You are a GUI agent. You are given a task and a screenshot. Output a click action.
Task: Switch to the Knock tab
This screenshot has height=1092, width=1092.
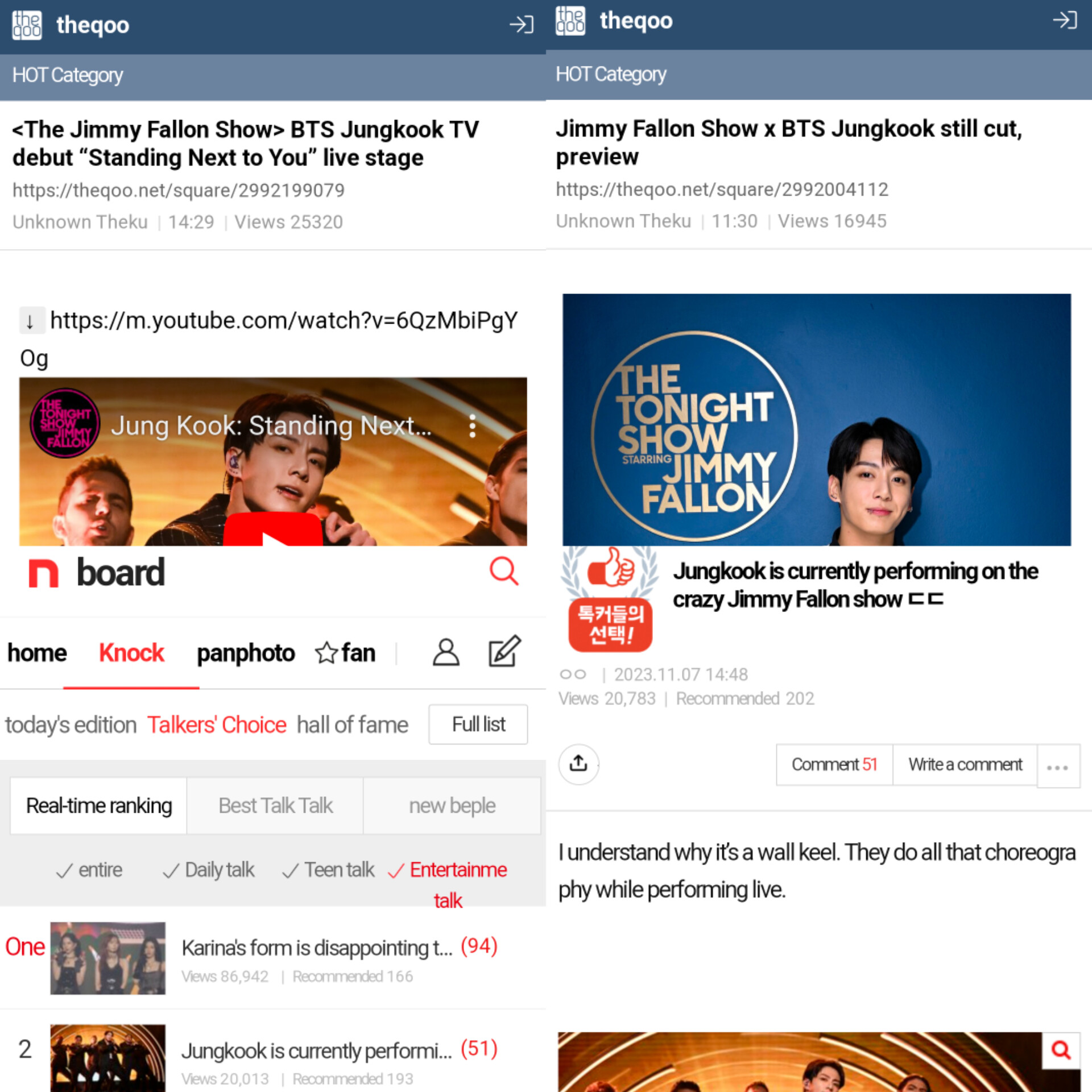(x=131, y=653)
